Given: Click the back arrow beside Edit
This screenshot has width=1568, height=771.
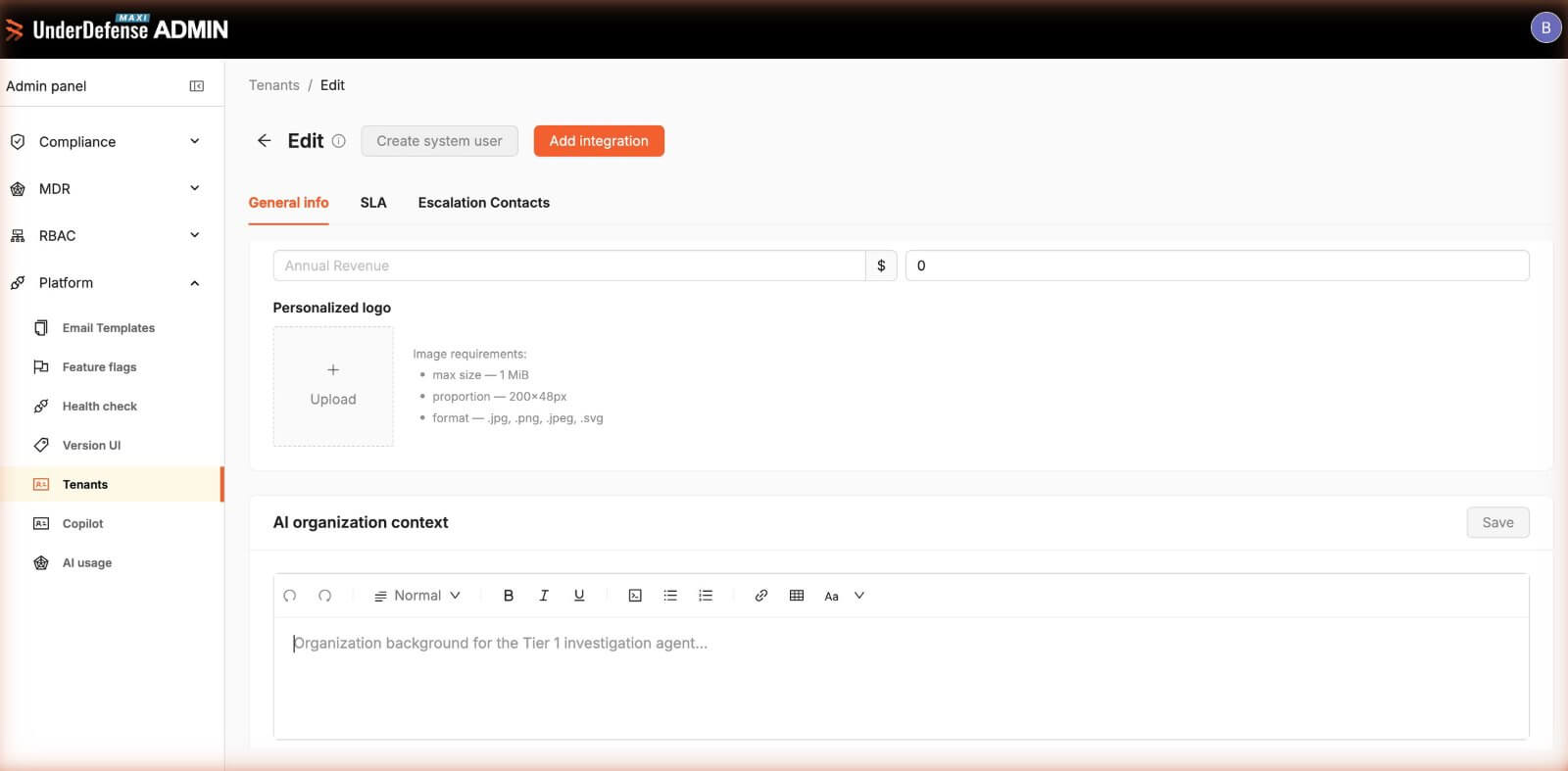Looking at the screenshot, I should point(264,141).
